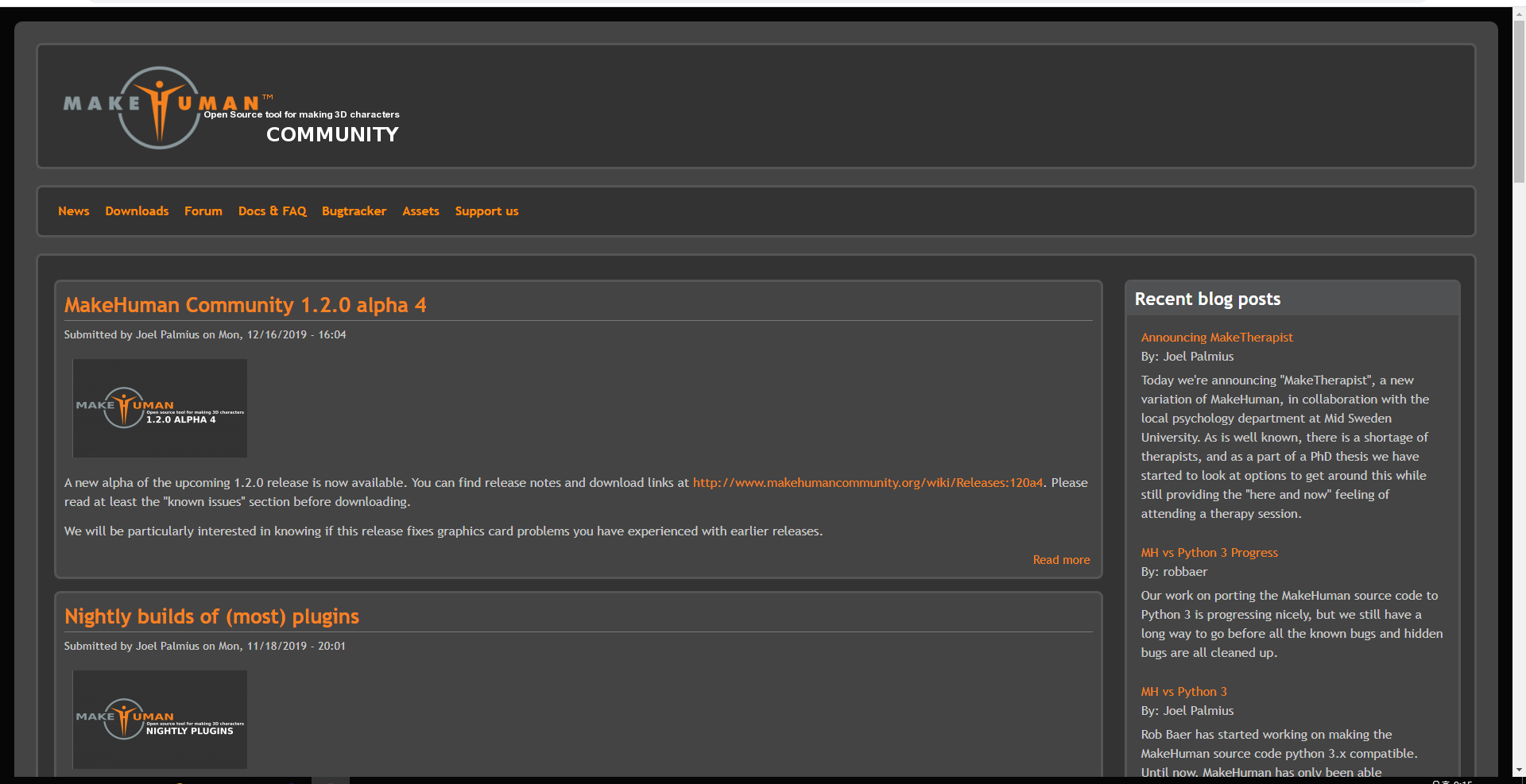Go to the Downloads page
The height and width of the screenshot is (784, 1526).
[x=137, y=211]
